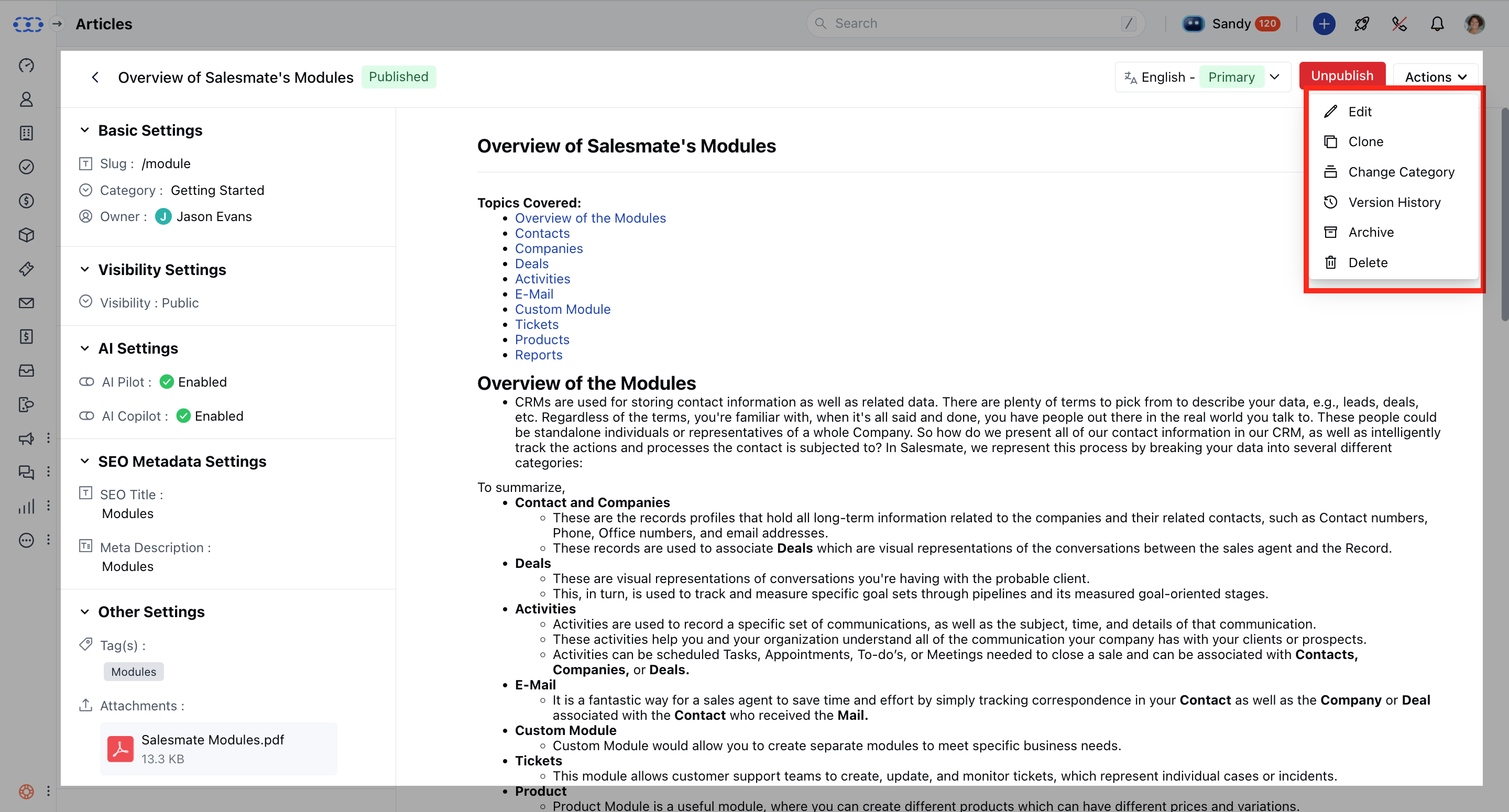Open user profile avatar menu
The height and width of the screenshot is (812, 1509).
tap(1474, 24)
